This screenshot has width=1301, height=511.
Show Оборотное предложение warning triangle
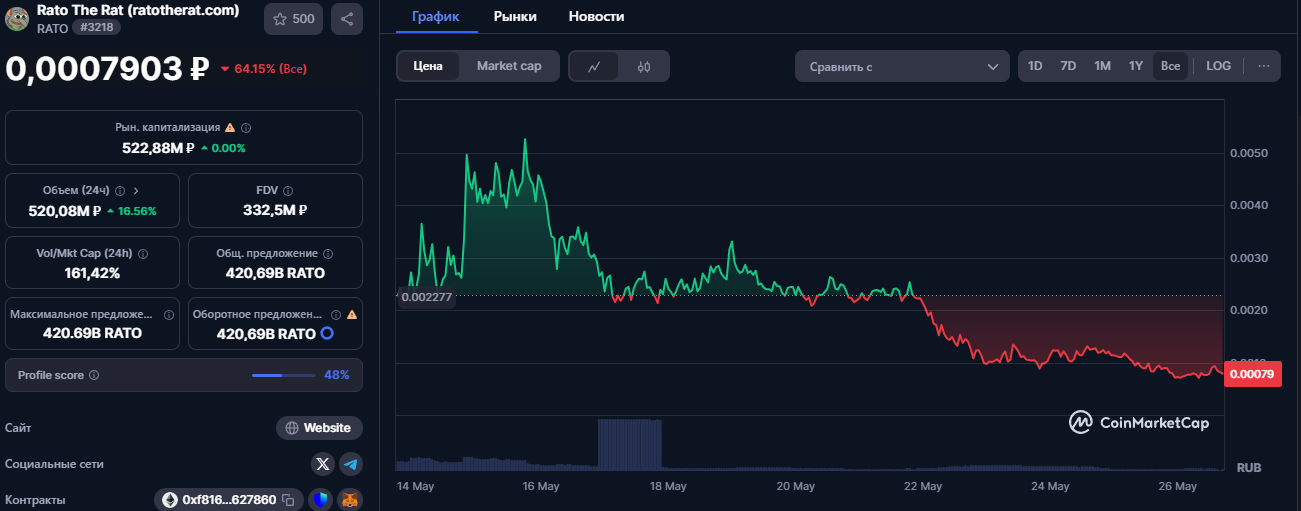351,314
